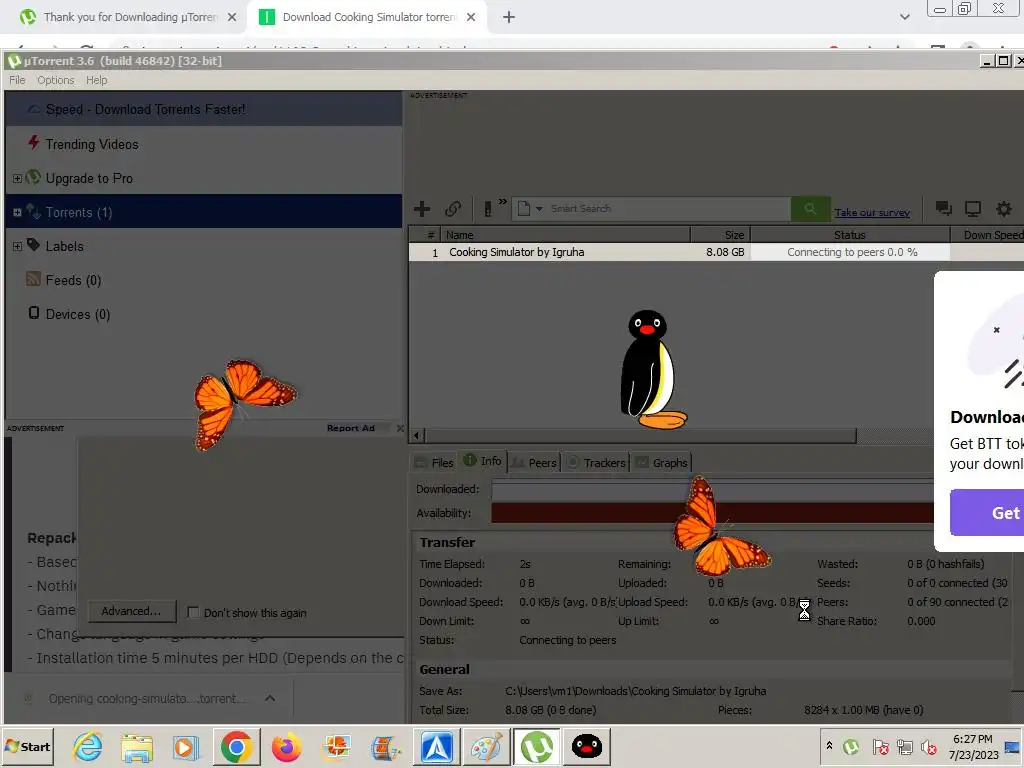Open Firefox from the taskbar
Image resolution: width=1024 pixels, height=768 pixels.
click(286, 747)
